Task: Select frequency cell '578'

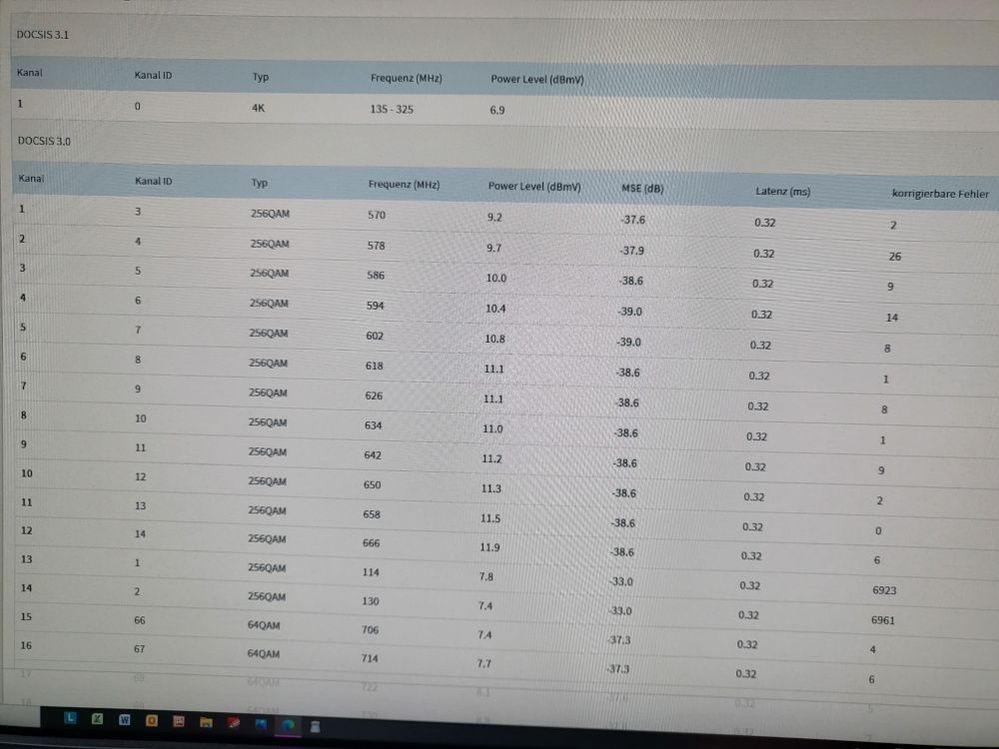Action: click(x=376, y=245)
